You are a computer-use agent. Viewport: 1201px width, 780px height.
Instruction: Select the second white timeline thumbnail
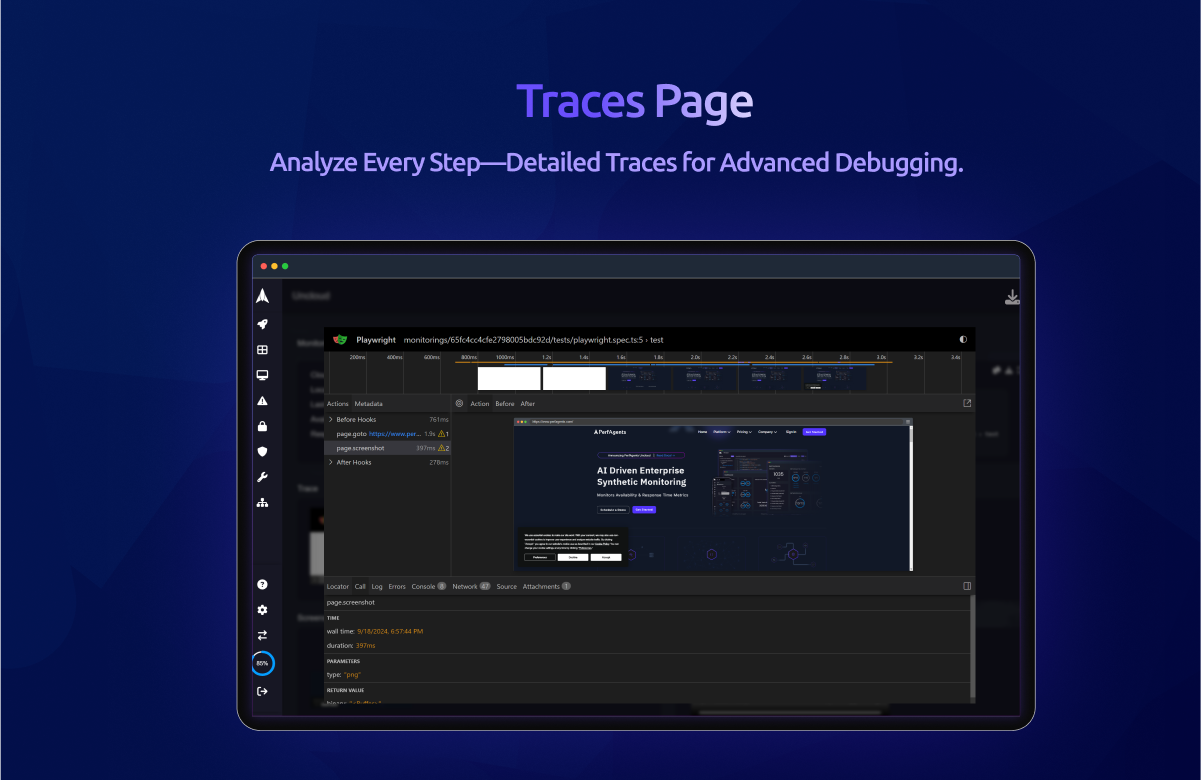[574, 378]
